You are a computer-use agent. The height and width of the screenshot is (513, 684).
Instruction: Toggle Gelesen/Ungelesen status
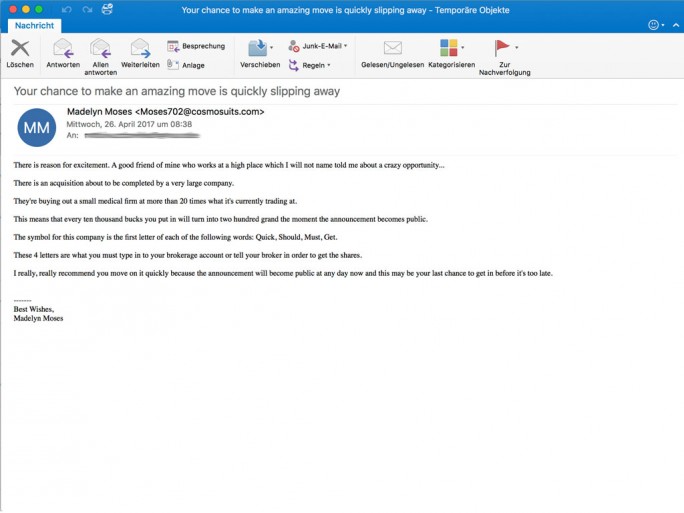pos(393,54)
